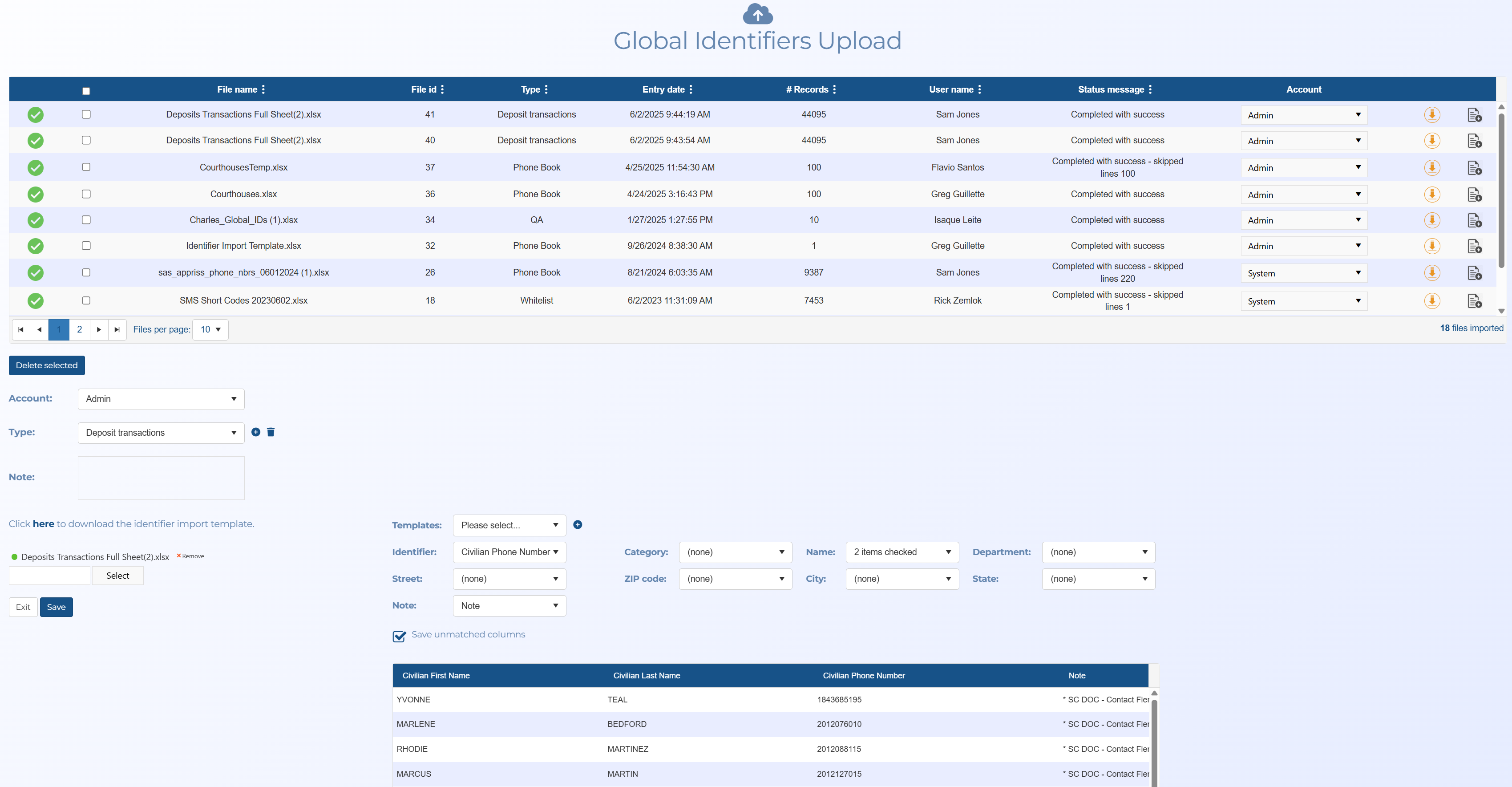The image size is (1512, 787).
Task: Click the delete trash icon beside Type
Action: click(x=271, y=432)
